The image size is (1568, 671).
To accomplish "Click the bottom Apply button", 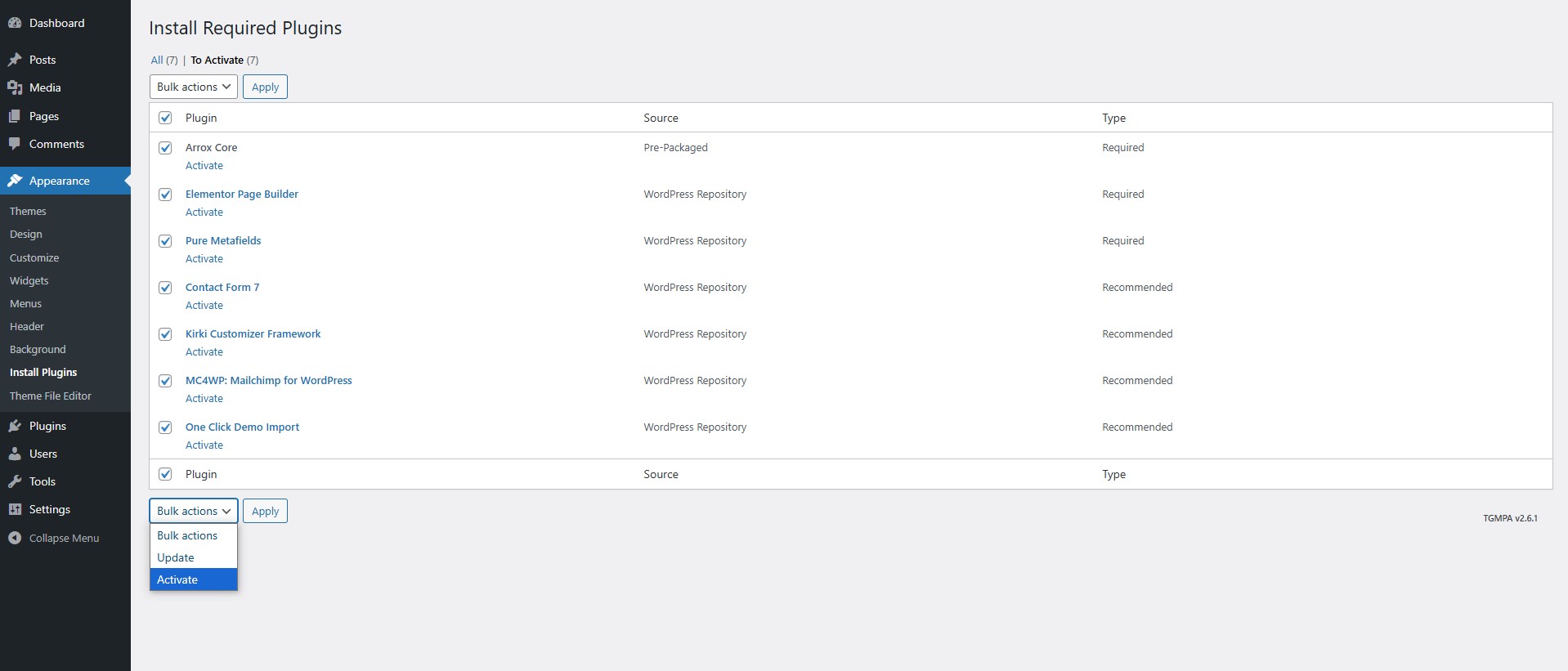I will [x=265, y=511].
